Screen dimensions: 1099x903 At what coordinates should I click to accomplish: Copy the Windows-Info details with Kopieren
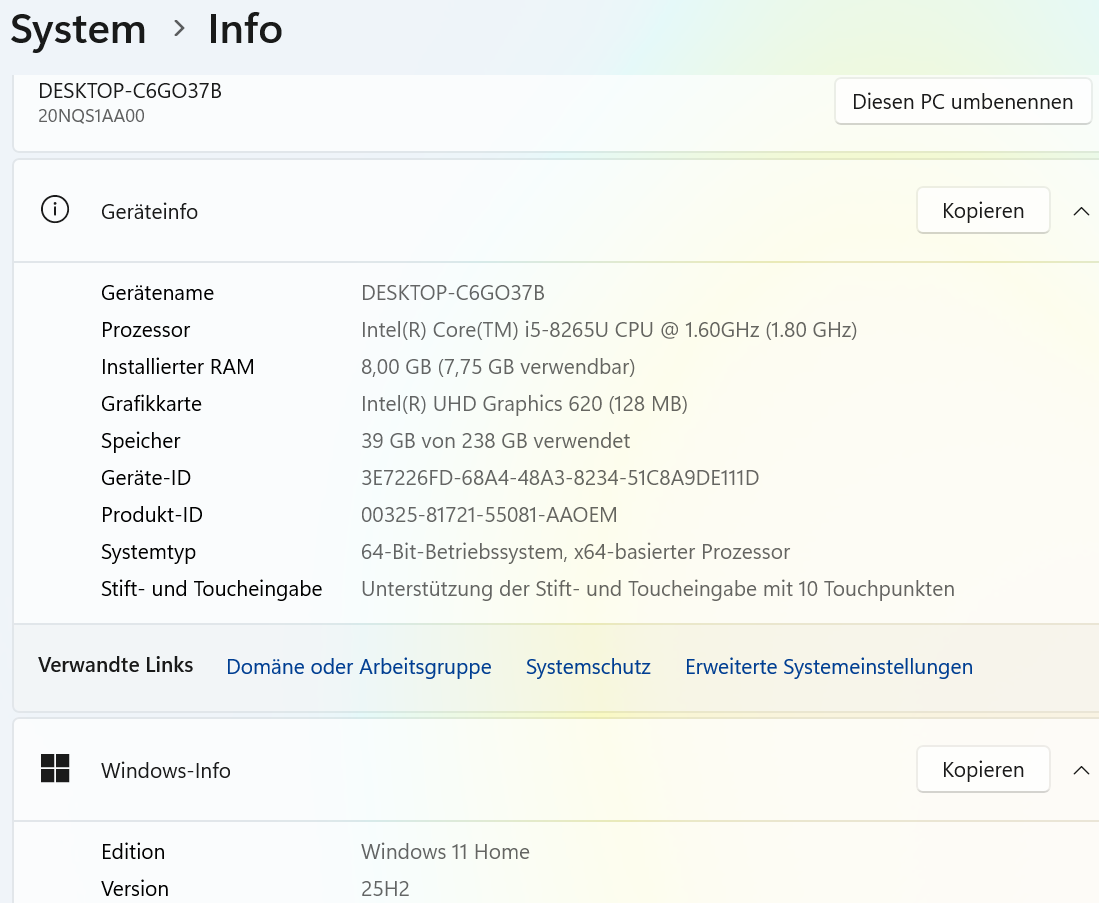pos(983,769)
